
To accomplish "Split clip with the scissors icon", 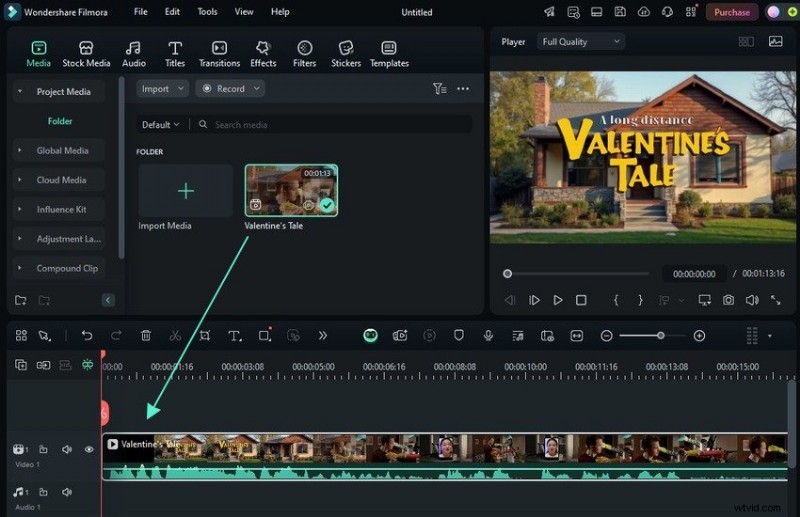I will coord(175,335).
